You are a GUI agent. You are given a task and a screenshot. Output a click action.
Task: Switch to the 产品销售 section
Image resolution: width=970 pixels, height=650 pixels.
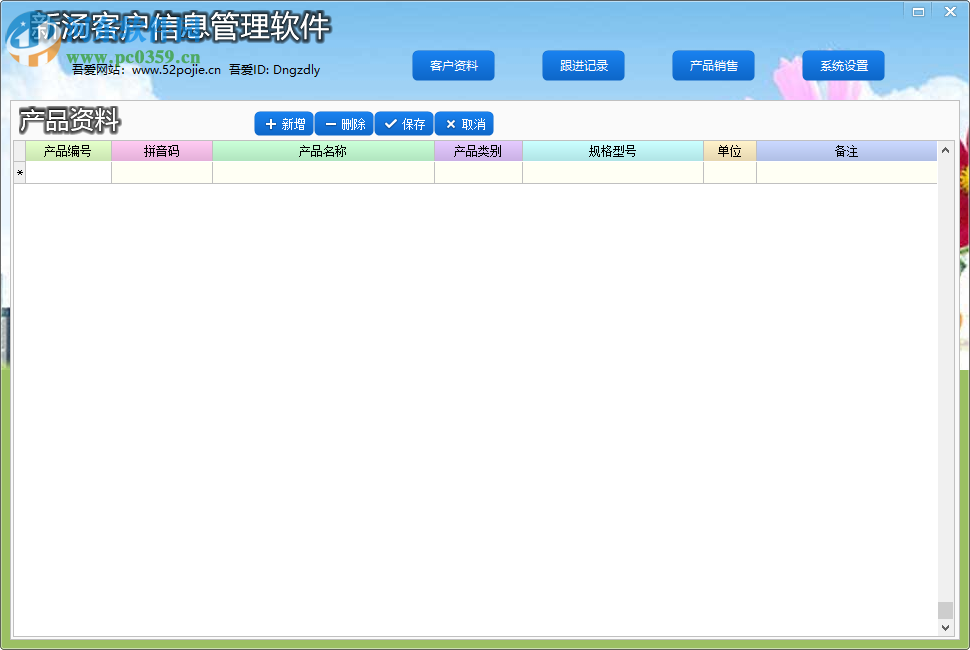tap(713, 65)
